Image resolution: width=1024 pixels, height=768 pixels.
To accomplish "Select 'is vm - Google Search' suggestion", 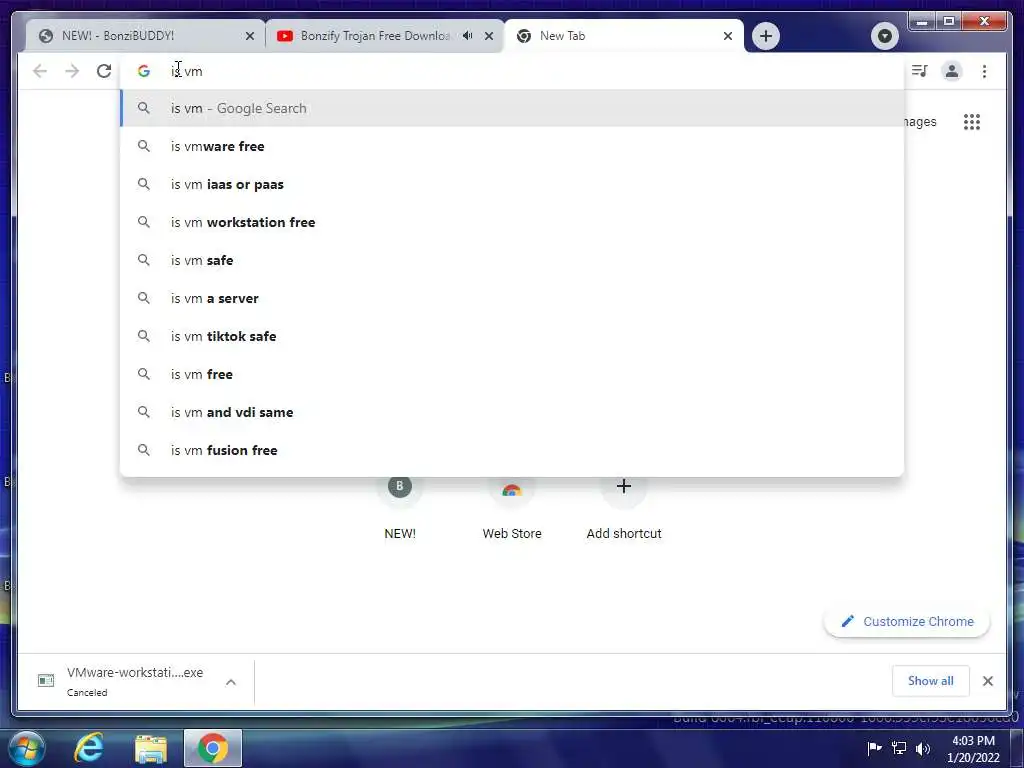I will coord(512,108).
